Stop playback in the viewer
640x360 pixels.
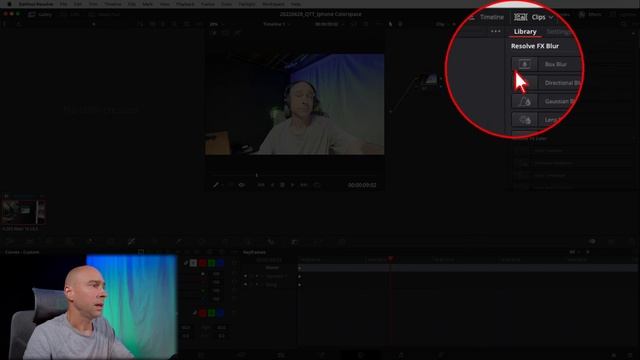(x=282, y=185)
